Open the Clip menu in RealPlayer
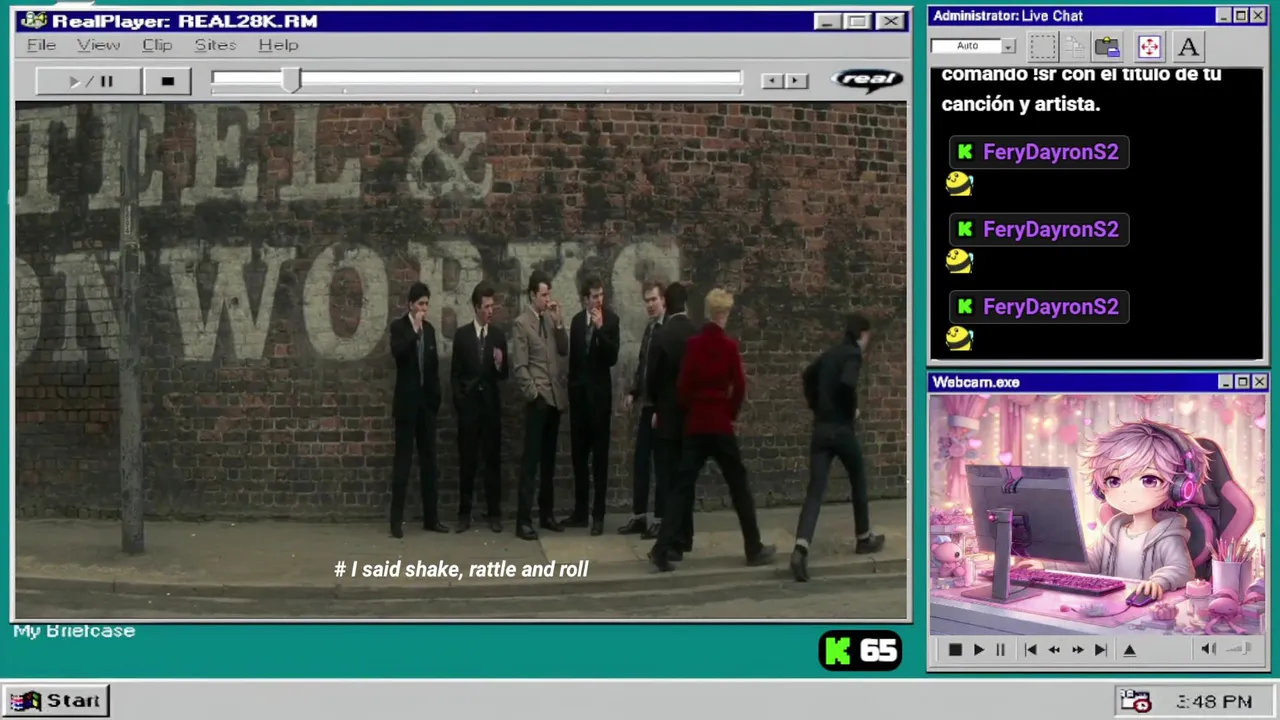The width and height of the screenshot is (1280, 720). [x=157, y=45]
